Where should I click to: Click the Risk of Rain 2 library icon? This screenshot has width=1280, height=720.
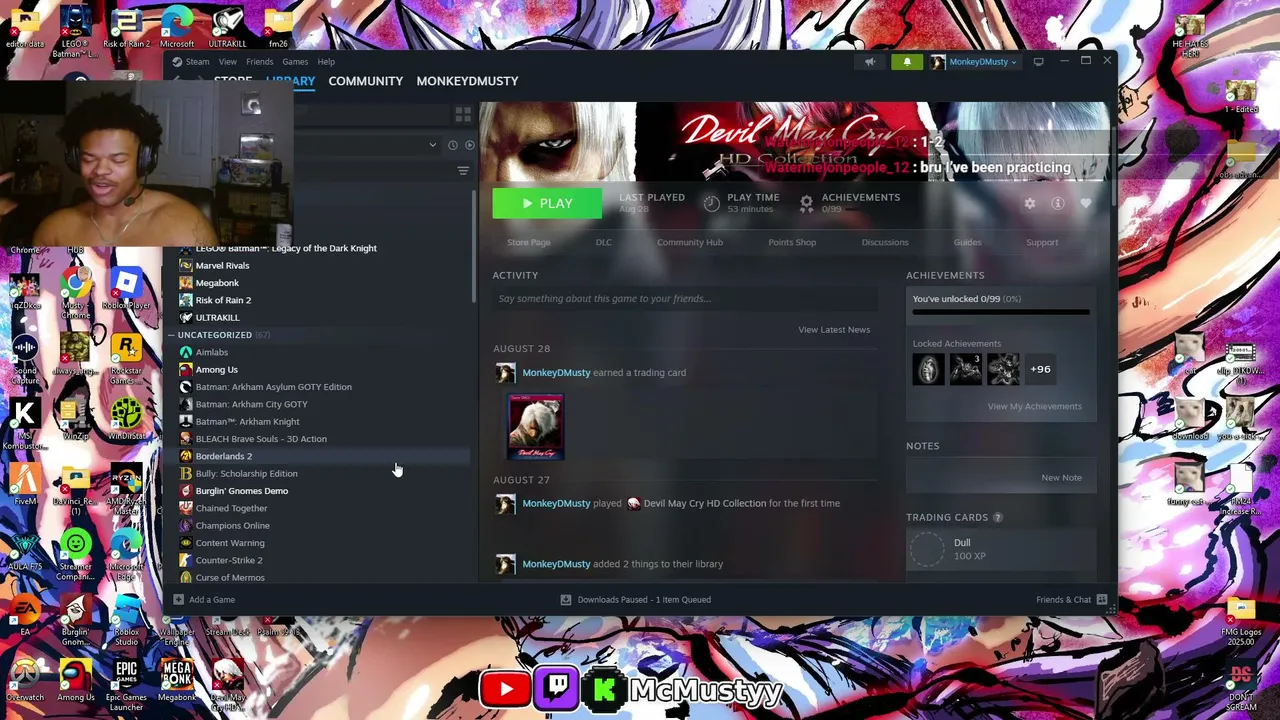(185, 300)
